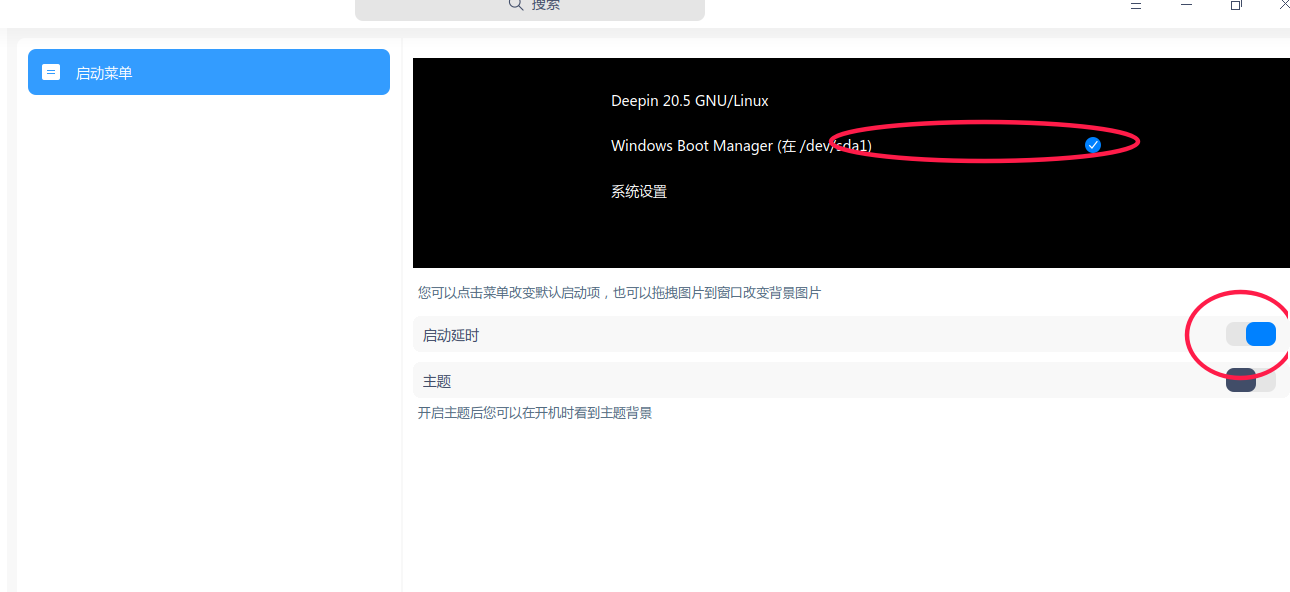Image resolution: width=1290 pixels, height=592 pixels.
Task: Click the black boot menu preview
Action: [x=851, y=163]
